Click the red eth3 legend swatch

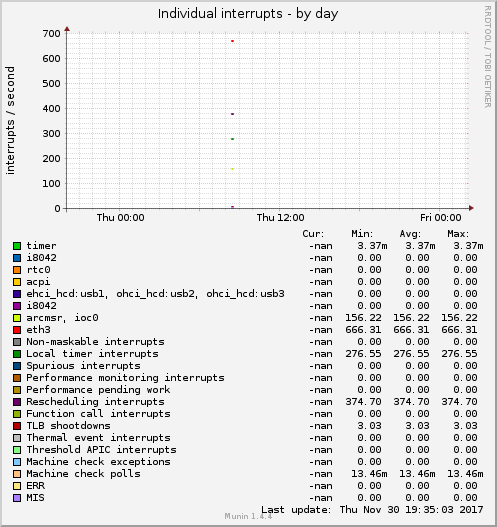tap(17, 330)
